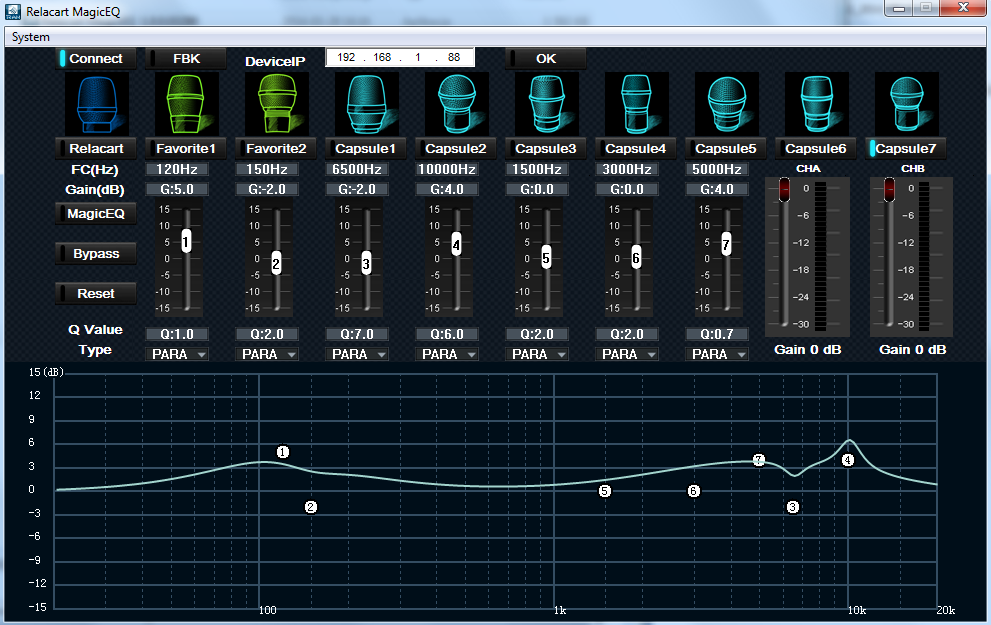Viewport: 991px width, 625px height.
Task: Click the Capsule6 preset button
Action: point(816,149)
